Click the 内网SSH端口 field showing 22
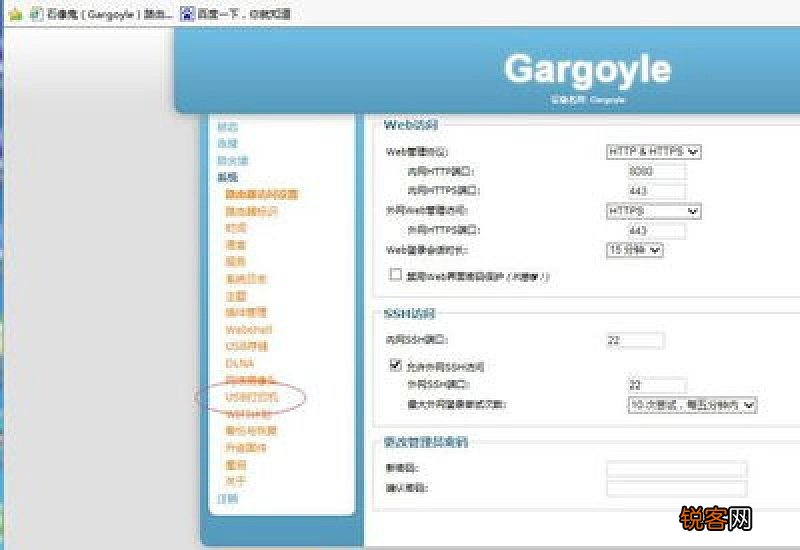800x550 pixels. pyautogui.click(x=635, y=340)
